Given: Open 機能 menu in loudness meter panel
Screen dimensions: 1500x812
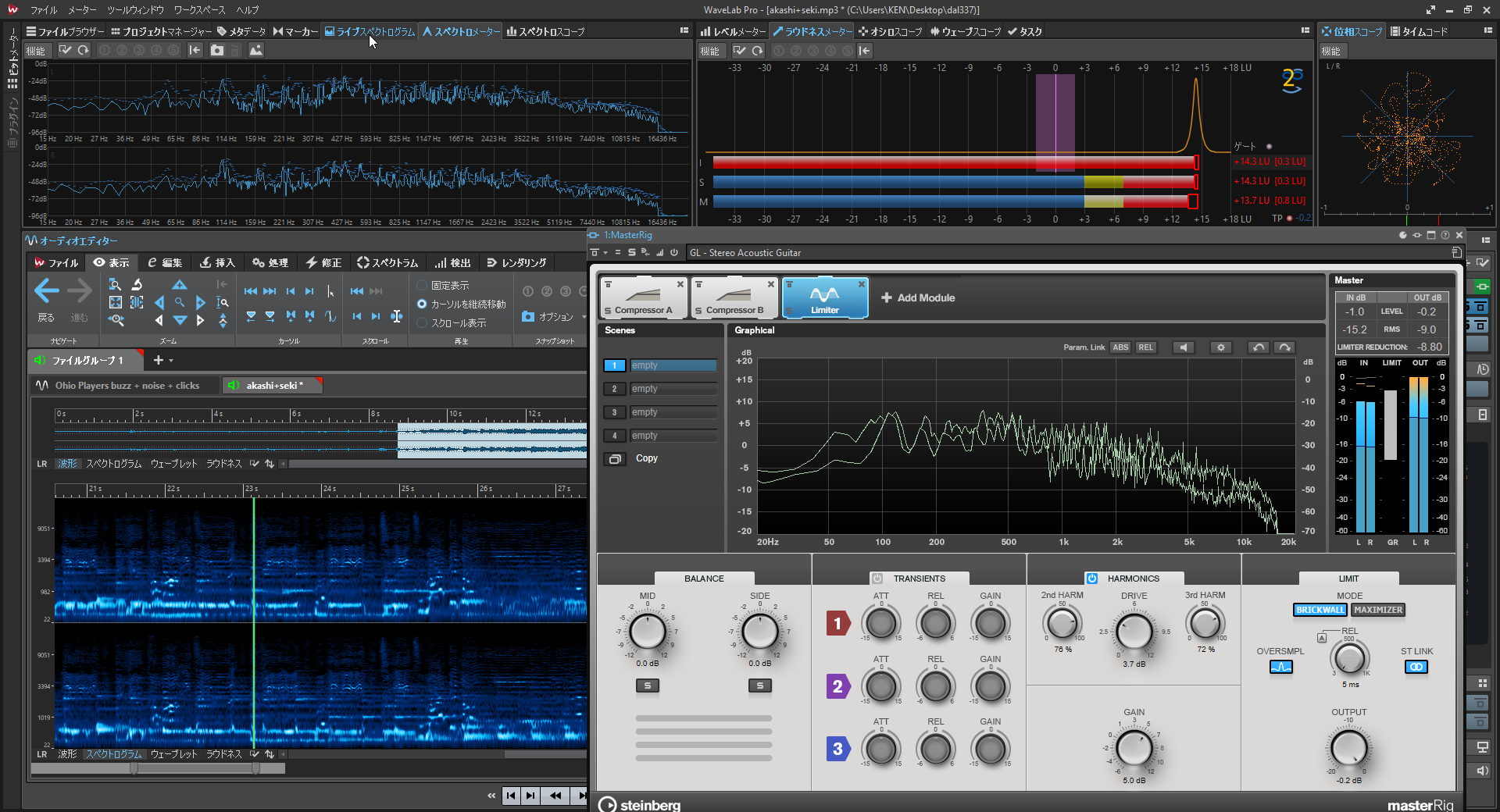Looking at the screenshot, I should pos(710,51).
